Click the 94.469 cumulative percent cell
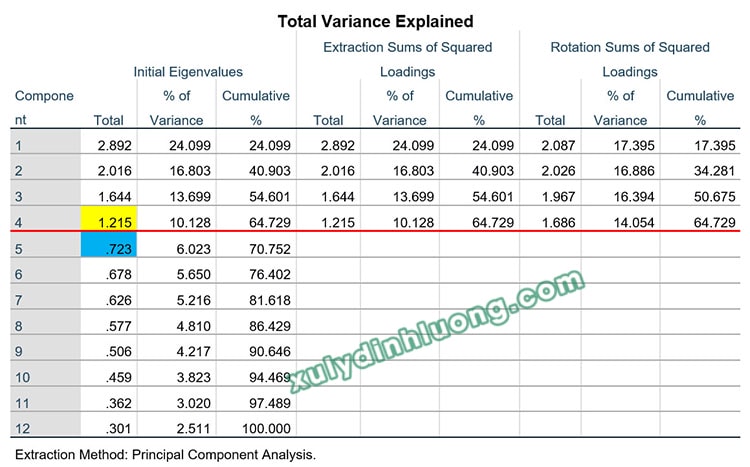This screenshot has width=750, height=467. tap(270, 377)
